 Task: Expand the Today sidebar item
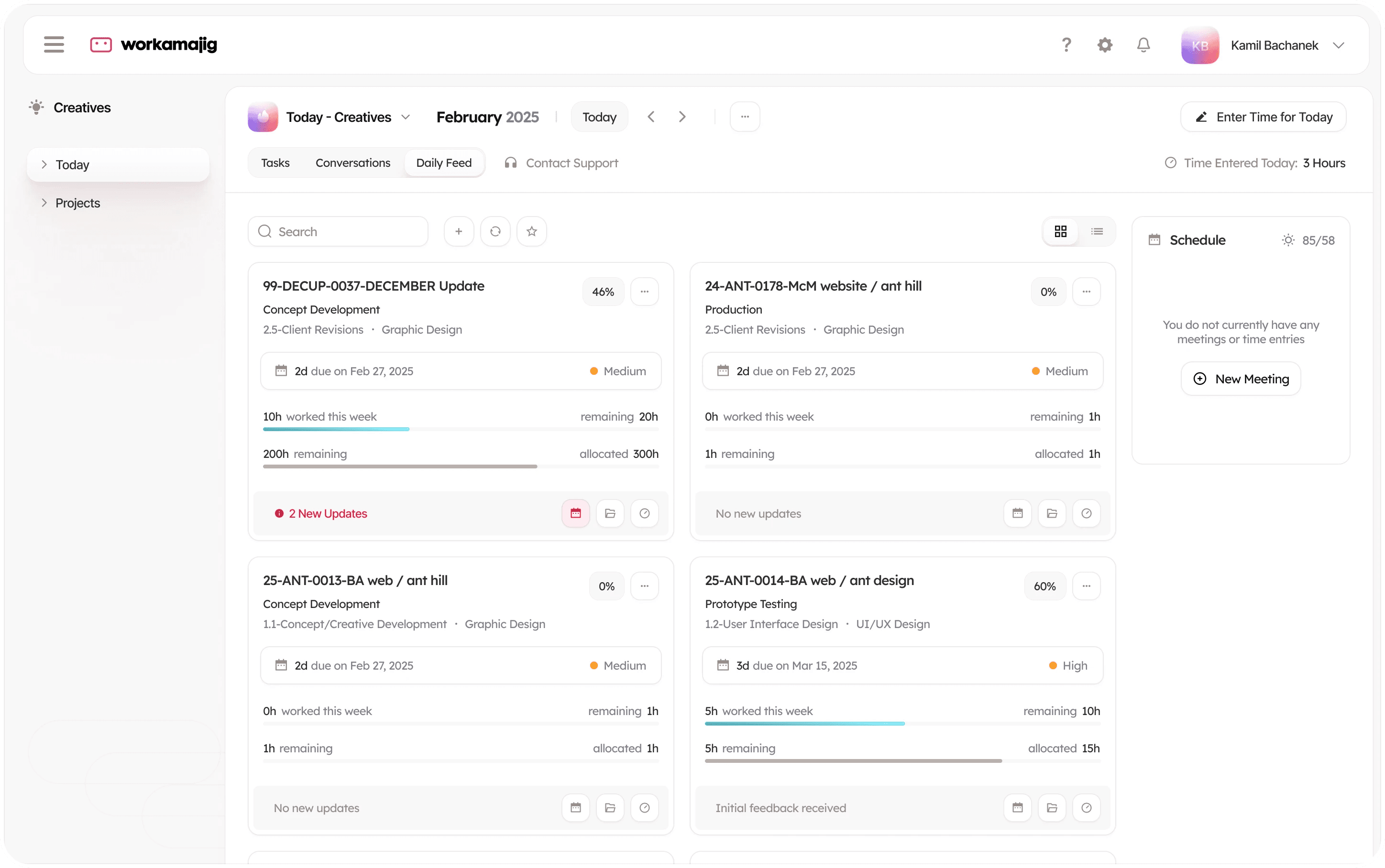point(118,165)
